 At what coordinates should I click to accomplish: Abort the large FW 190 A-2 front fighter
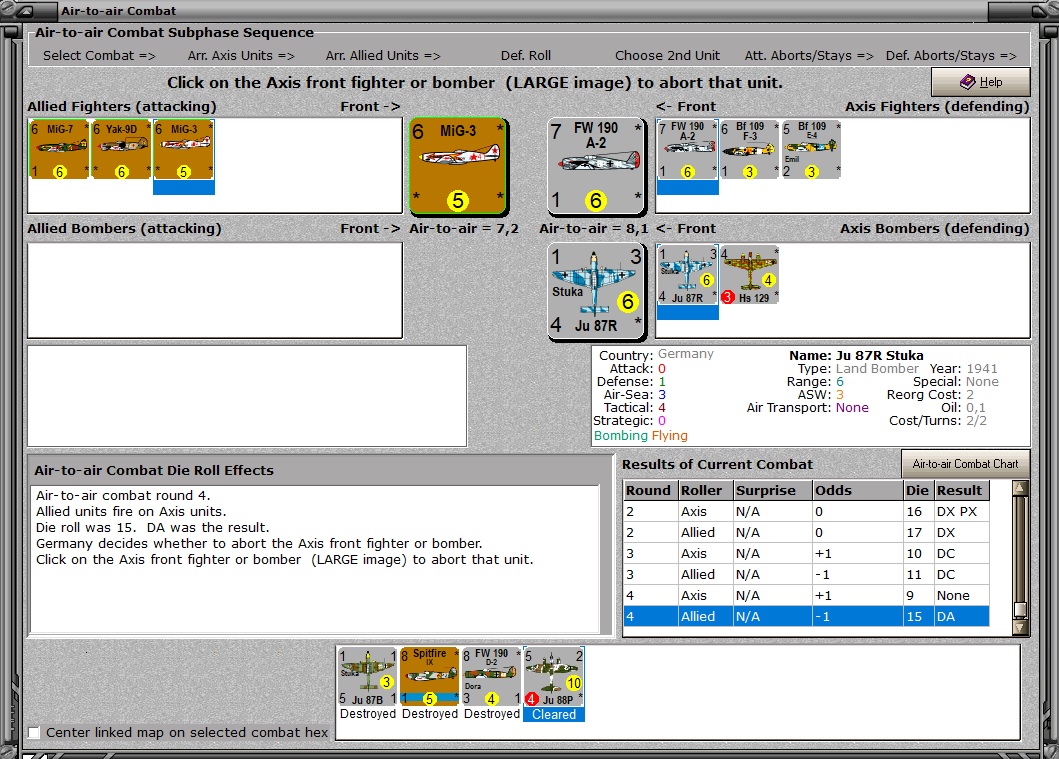point(596,166)
